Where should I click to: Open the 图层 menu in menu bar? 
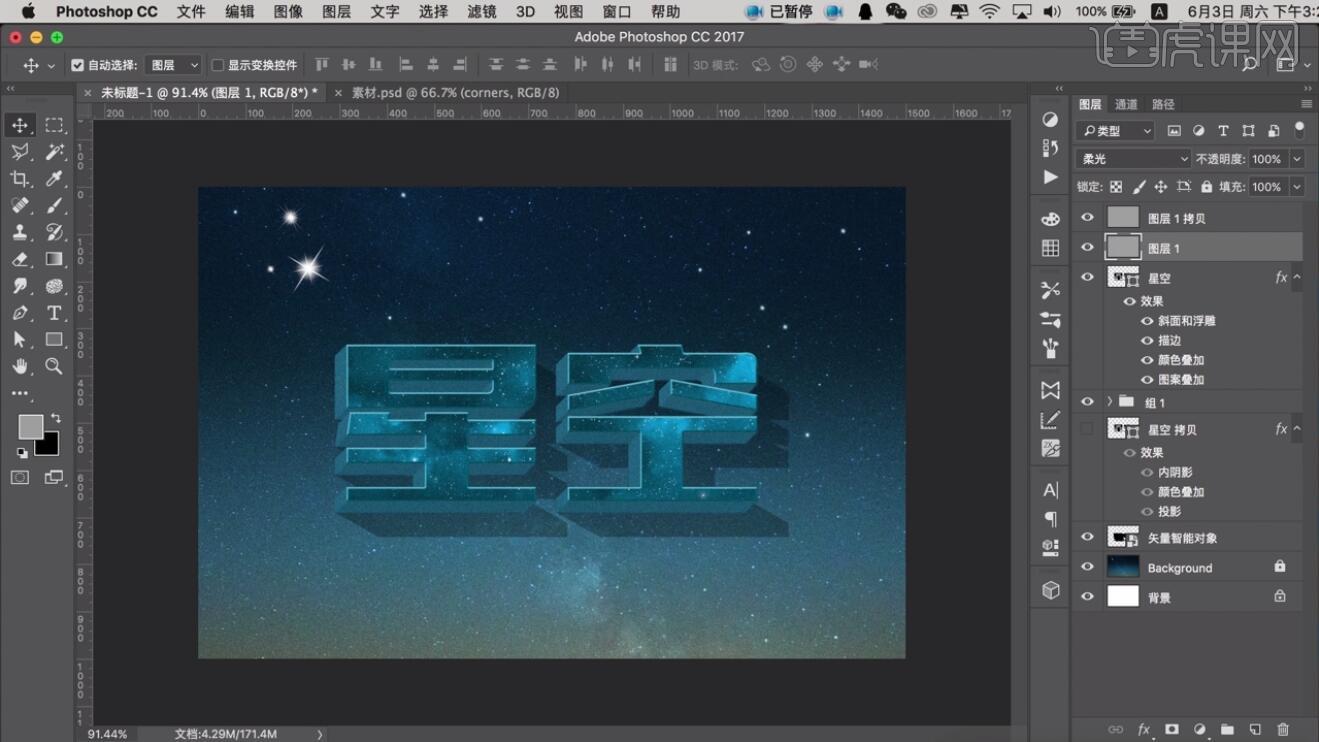click(336, 12)
